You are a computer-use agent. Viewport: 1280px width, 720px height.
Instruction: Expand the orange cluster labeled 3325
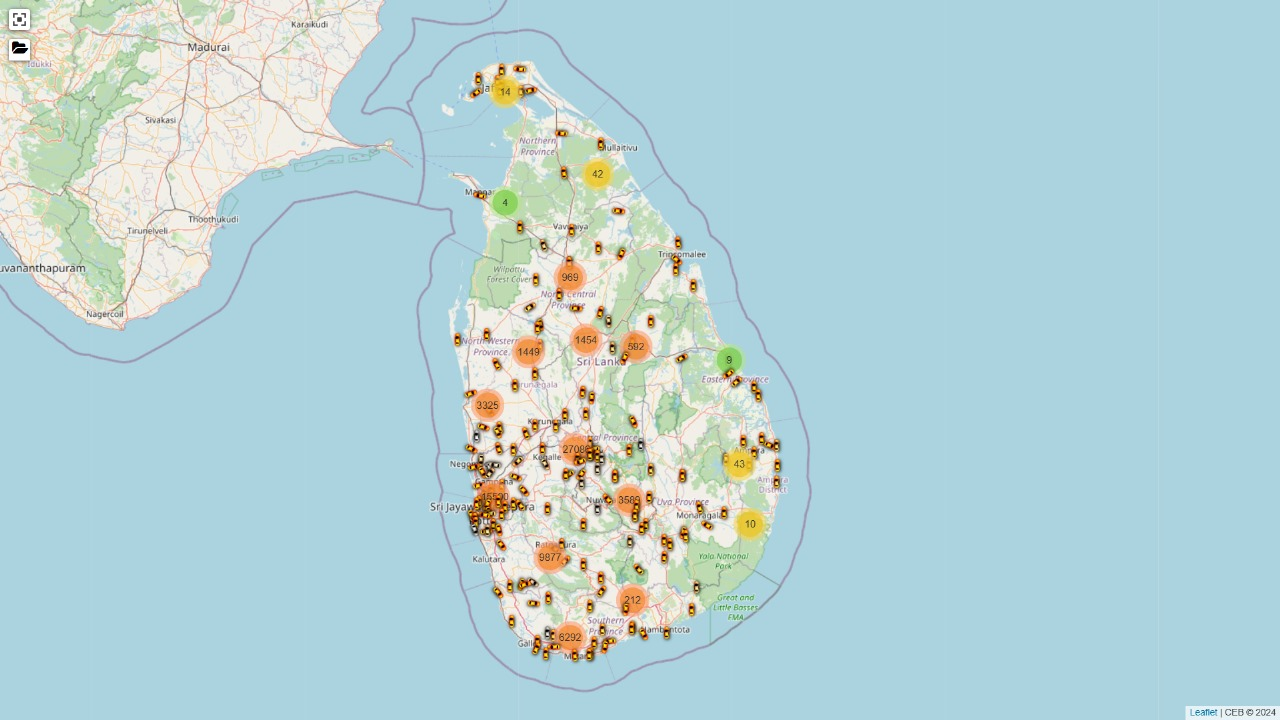click(487, 406)
